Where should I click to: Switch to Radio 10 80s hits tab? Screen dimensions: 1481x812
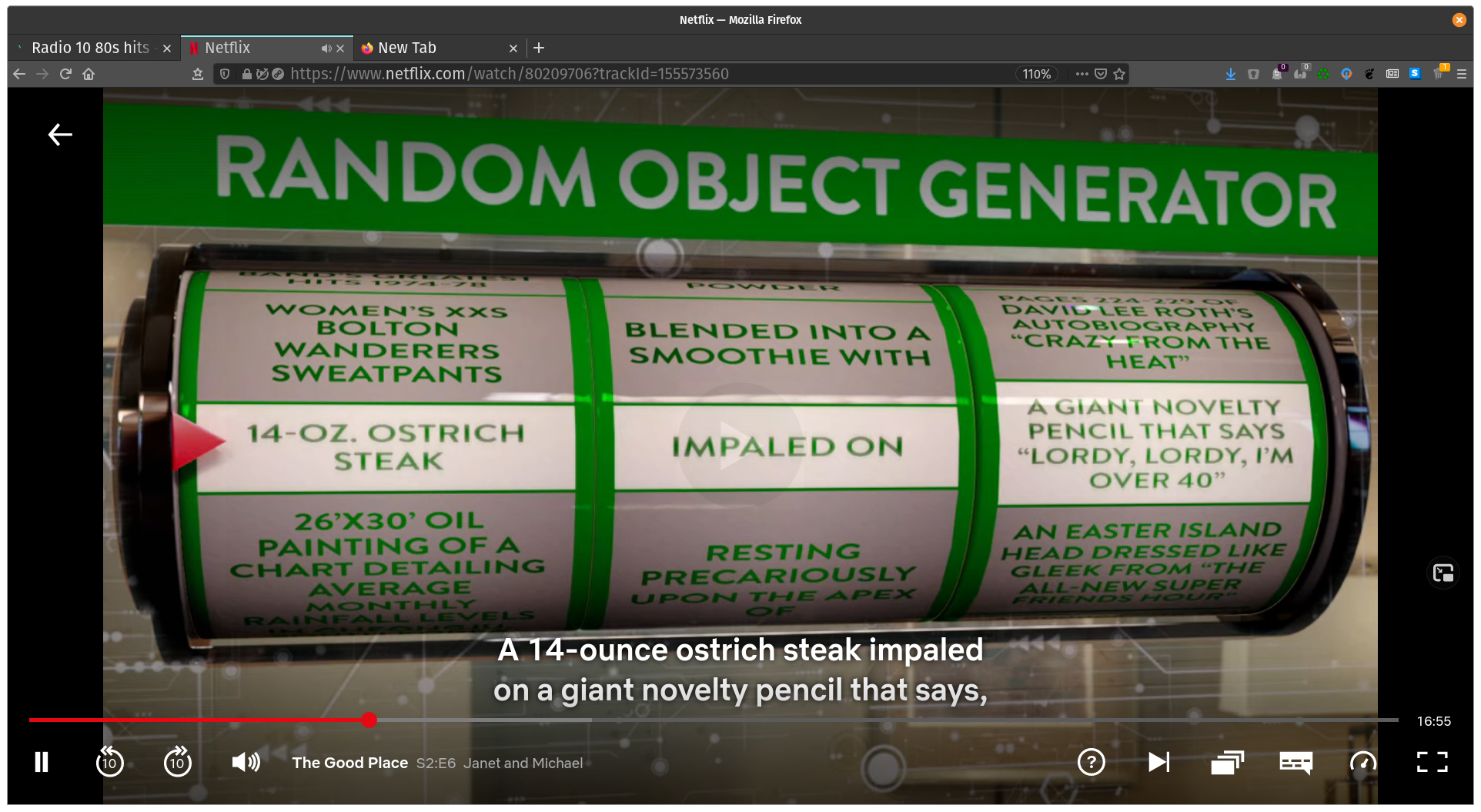coord(89,48)
